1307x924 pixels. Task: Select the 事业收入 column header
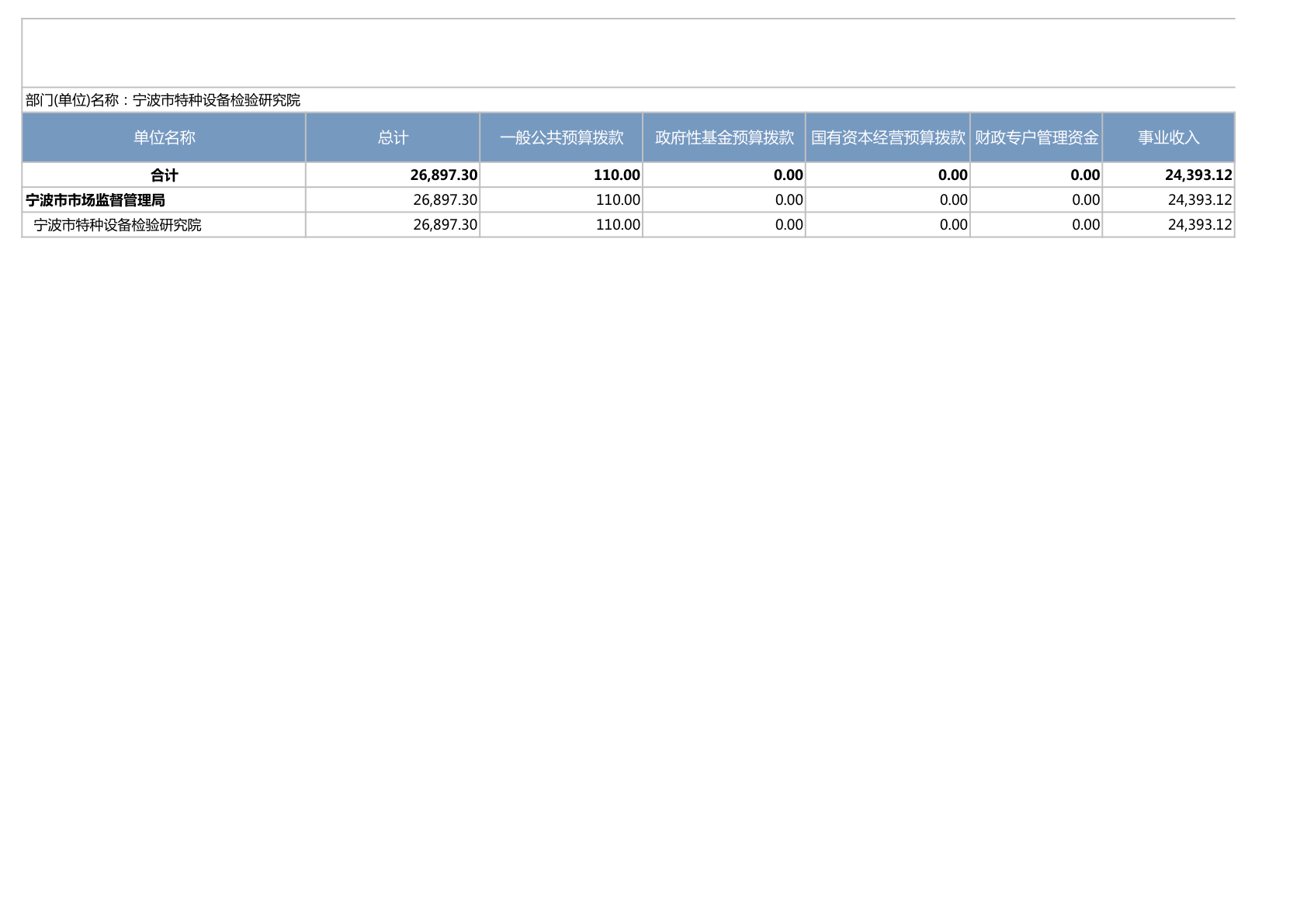pos(1168,137)
